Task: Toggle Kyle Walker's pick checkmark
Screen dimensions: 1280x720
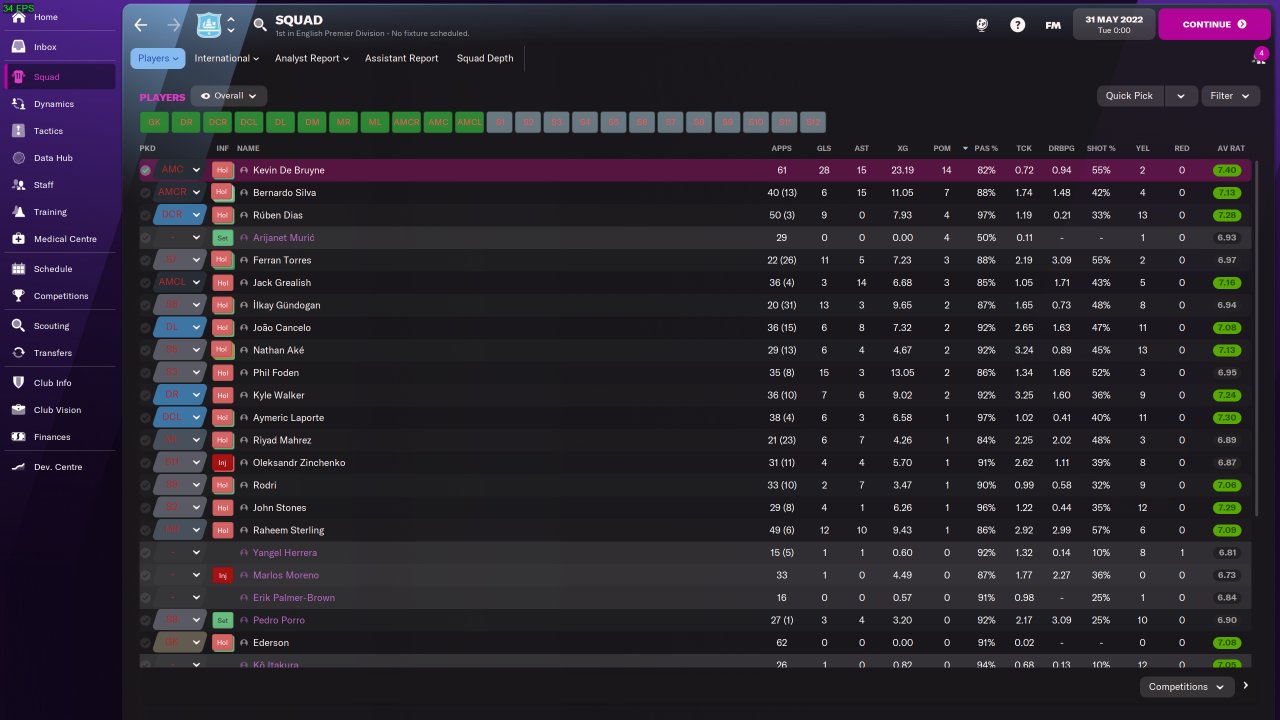Action: (x=146, y=395)
